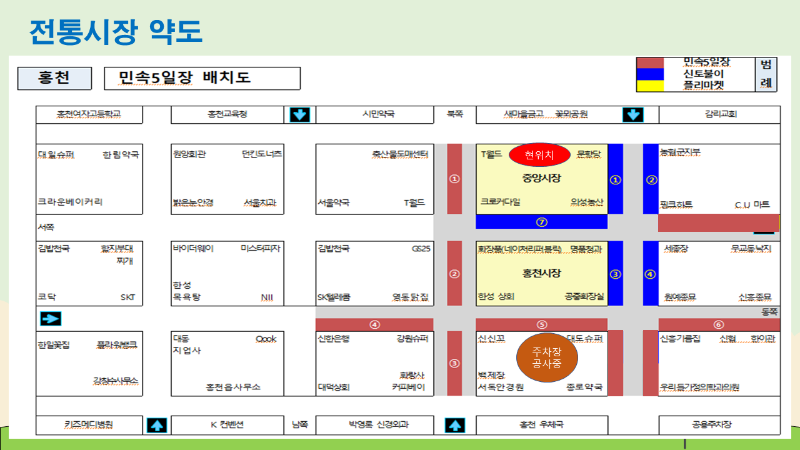
Task: Click the 공용주차장 box
Action: coord(715,424)
